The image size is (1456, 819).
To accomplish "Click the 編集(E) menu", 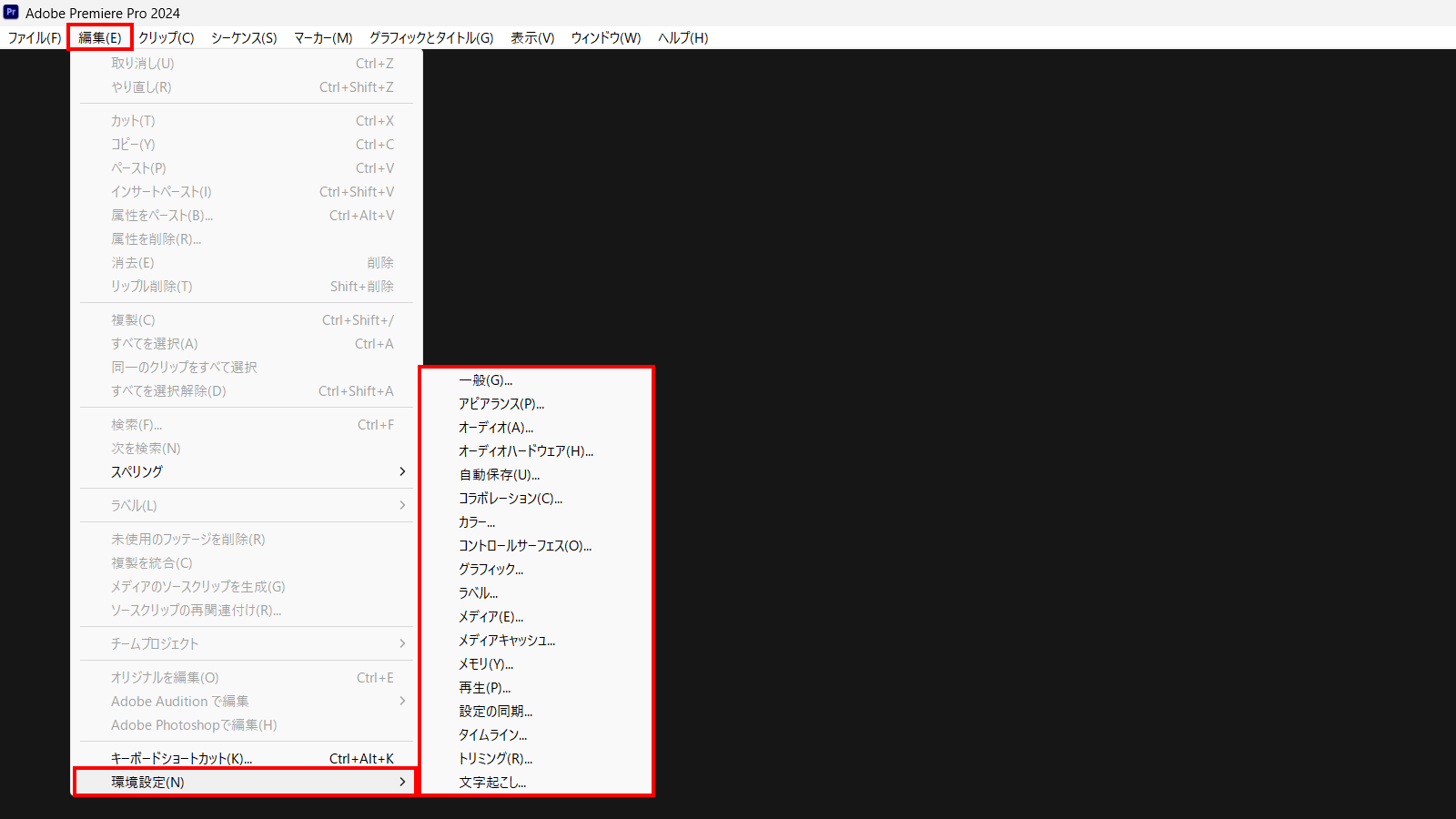I will click(100, 37).
